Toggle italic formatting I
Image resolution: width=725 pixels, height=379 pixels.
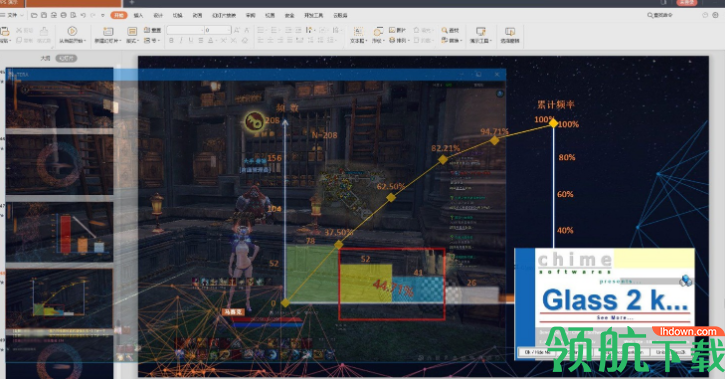(181, 41)
